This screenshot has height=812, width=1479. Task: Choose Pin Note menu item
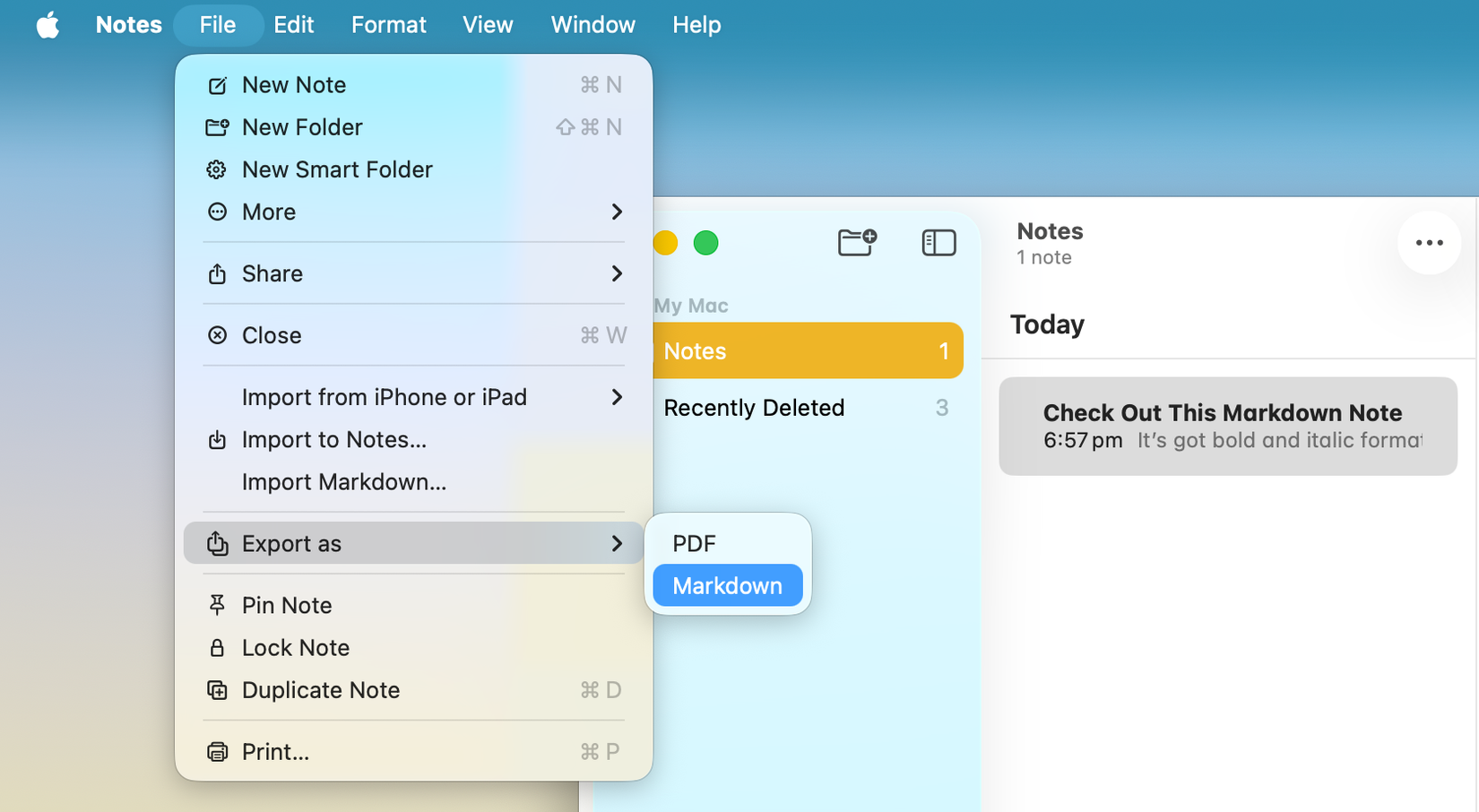(x=413, y=605)
